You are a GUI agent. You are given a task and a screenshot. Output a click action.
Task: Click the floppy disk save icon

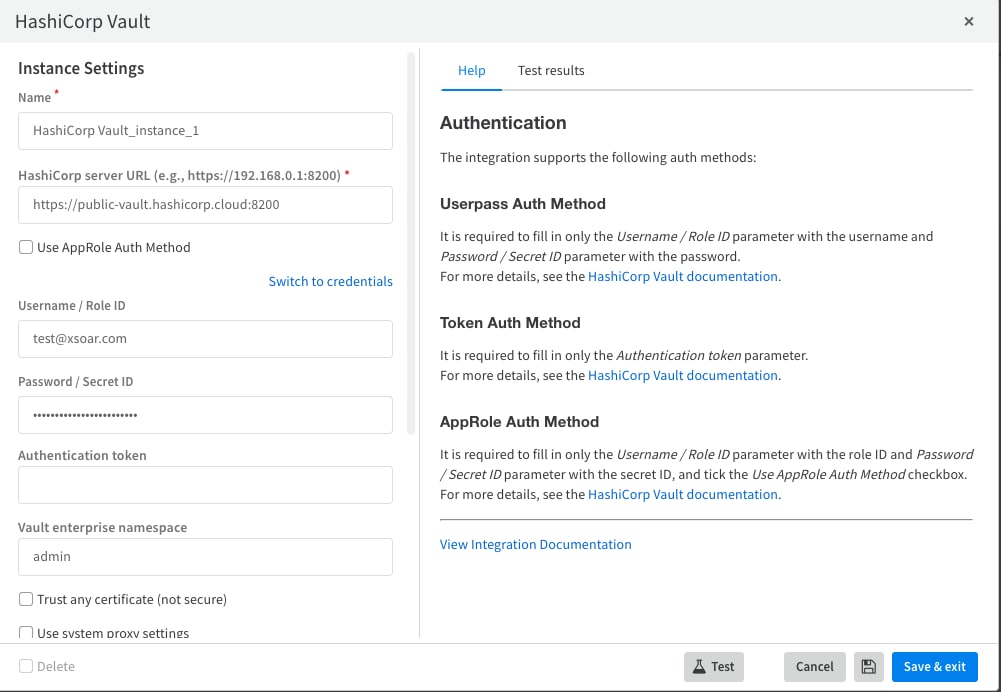868,666
